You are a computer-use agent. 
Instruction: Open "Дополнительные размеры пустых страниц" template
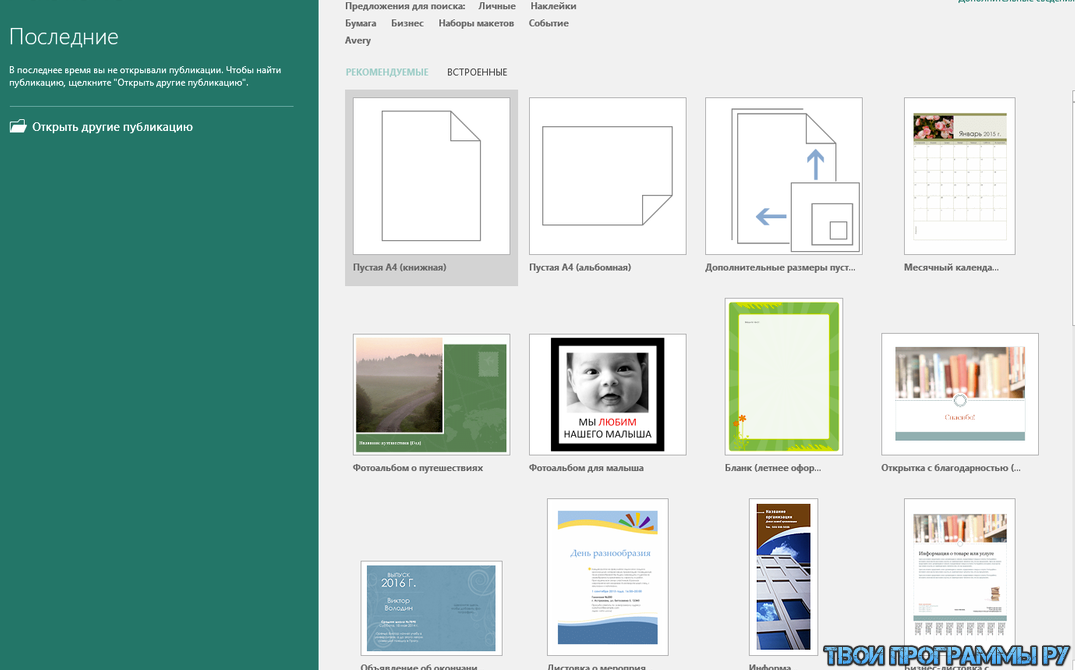point(783,176)
